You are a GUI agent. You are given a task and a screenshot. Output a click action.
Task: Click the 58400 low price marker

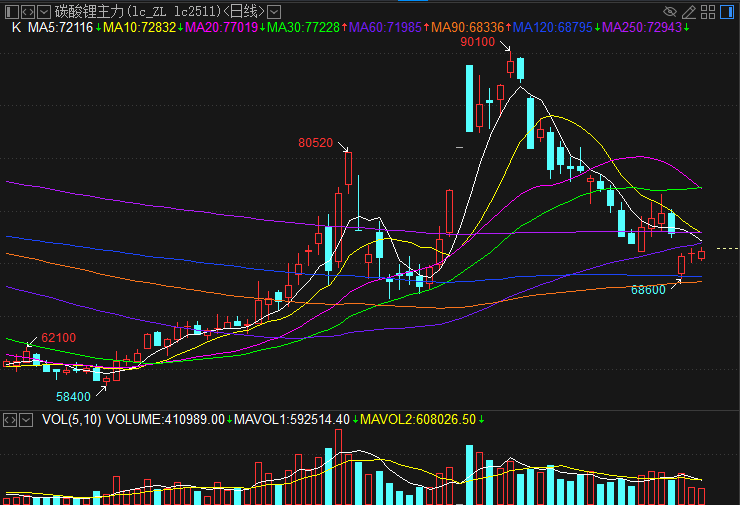[73, 396]
